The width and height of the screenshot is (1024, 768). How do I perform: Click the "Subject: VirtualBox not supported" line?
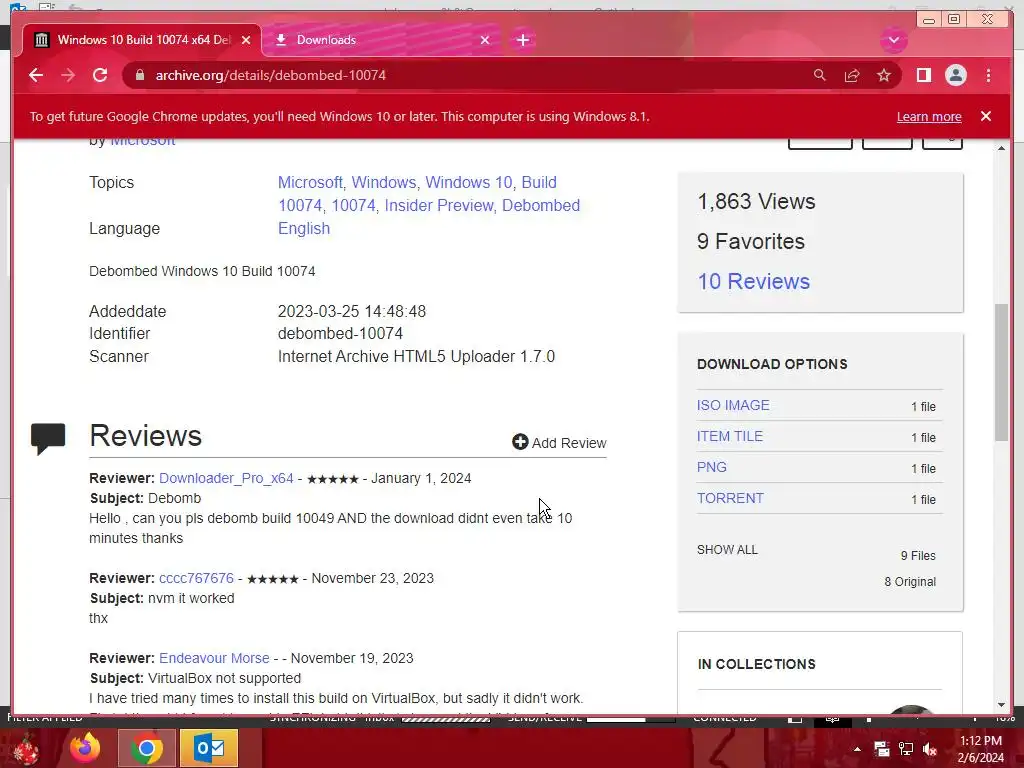(x=195, y=678)
